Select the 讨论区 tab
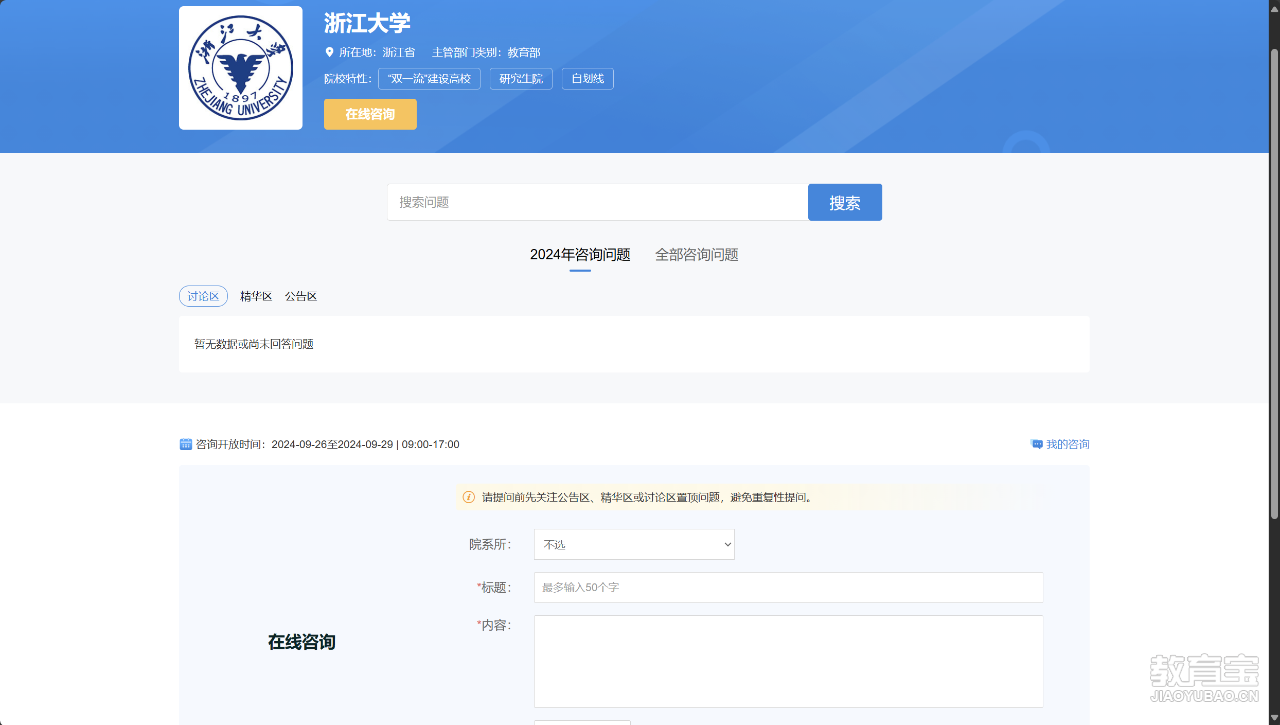The height and width of the screenshot is (725, 1280). point(203,296)
